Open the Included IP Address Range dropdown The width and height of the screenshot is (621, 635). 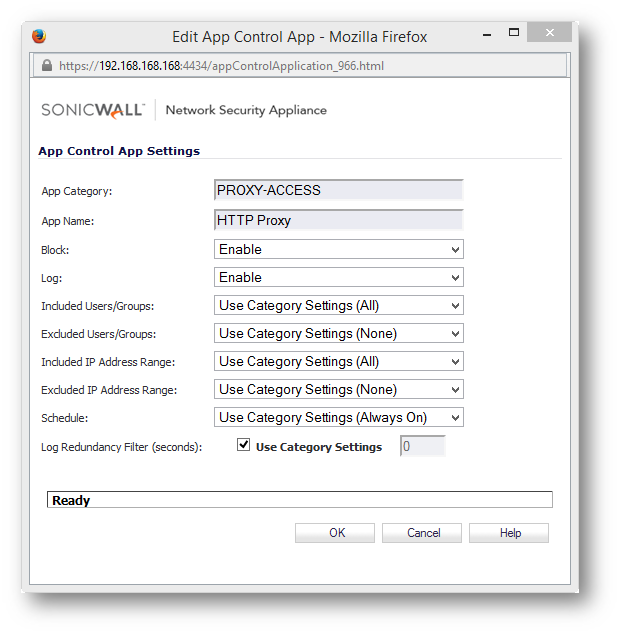coord(339,361)
